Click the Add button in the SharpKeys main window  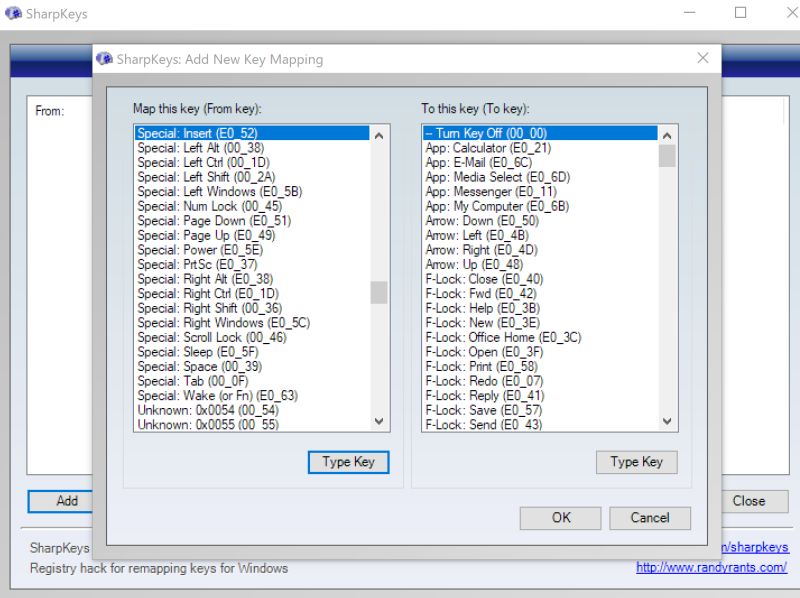click(60, 501)
